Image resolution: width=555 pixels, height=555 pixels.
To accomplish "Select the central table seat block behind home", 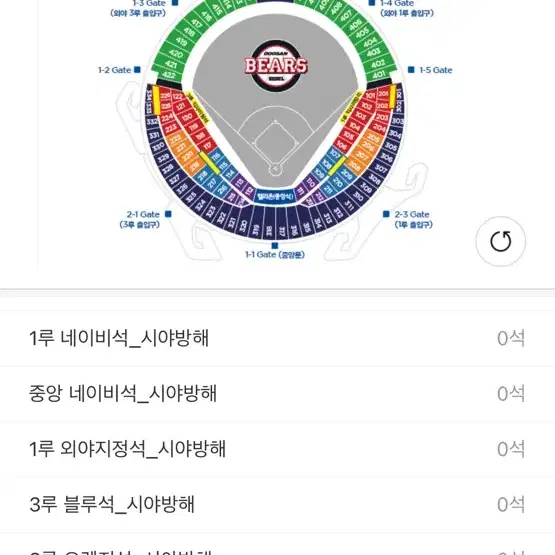I will [x=275, y=196].
